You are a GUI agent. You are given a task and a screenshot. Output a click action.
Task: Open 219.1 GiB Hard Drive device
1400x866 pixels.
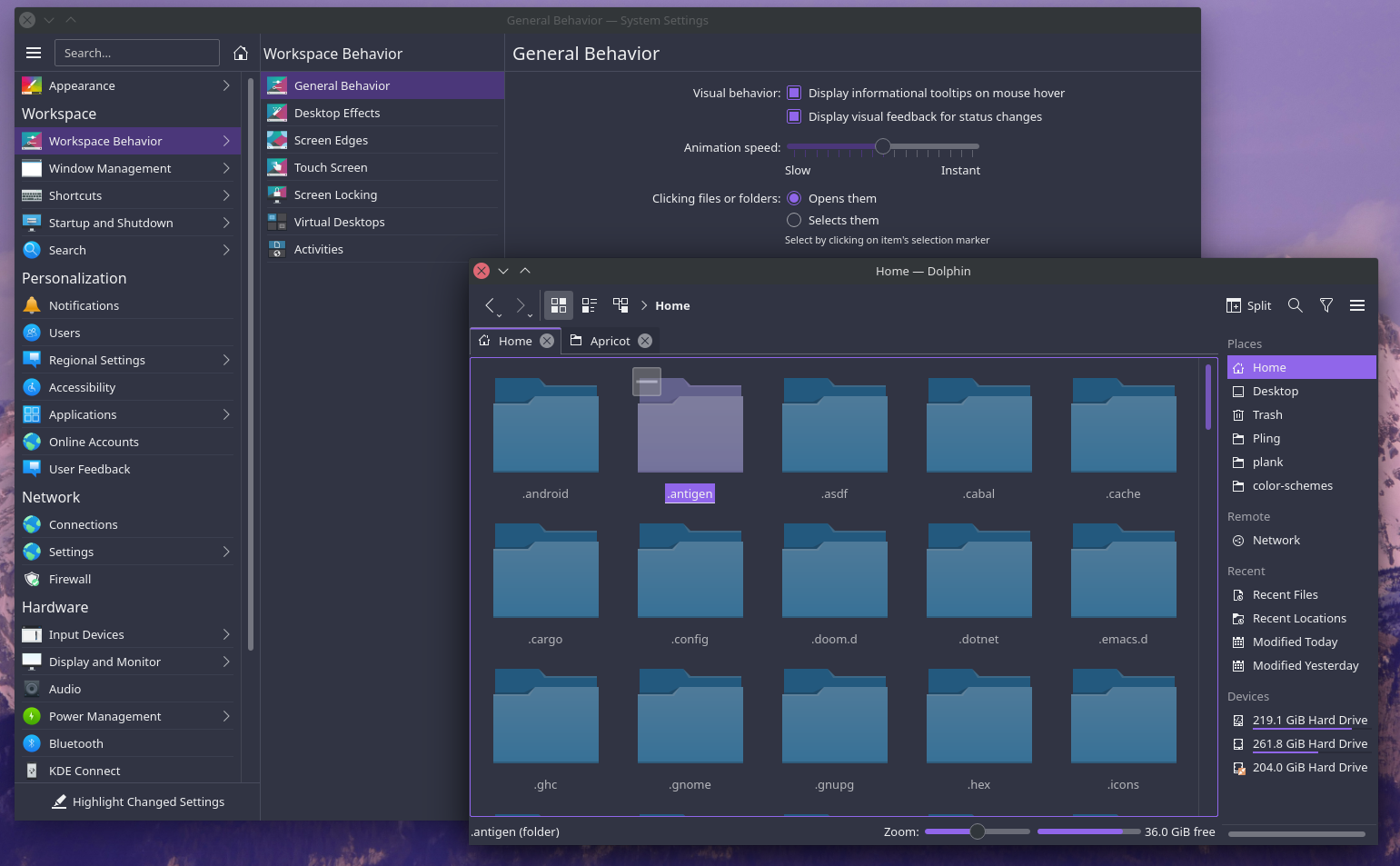(x=1301, y=720)
